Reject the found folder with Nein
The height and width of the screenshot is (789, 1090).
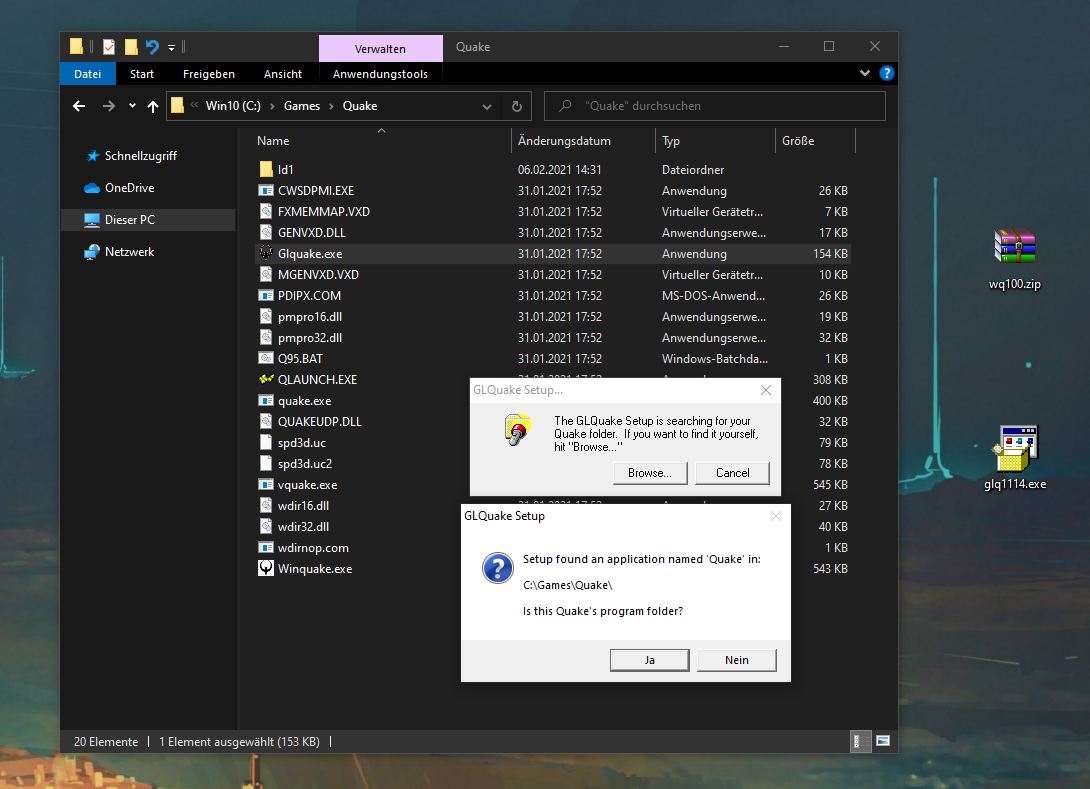(736, 660)
